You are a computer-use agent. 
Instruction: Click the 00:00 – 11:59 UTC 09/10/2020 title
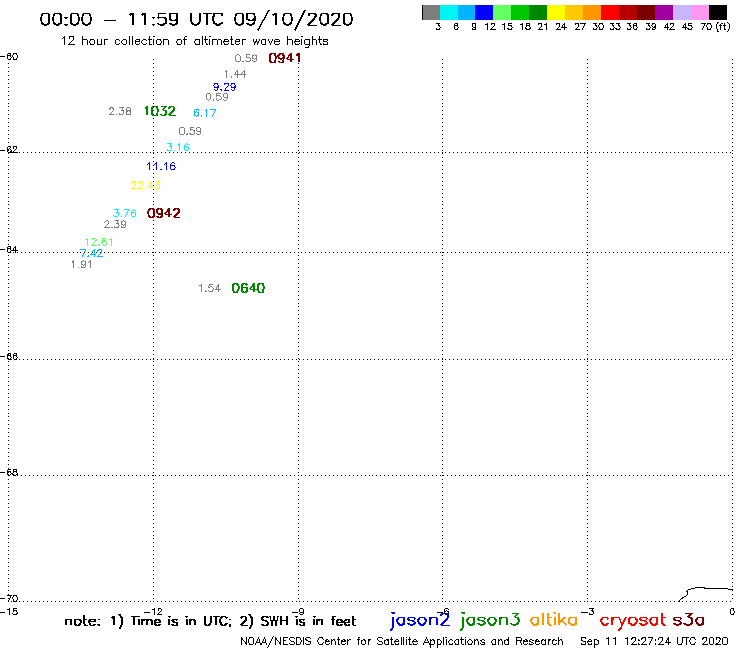click(x=196, y=19)
